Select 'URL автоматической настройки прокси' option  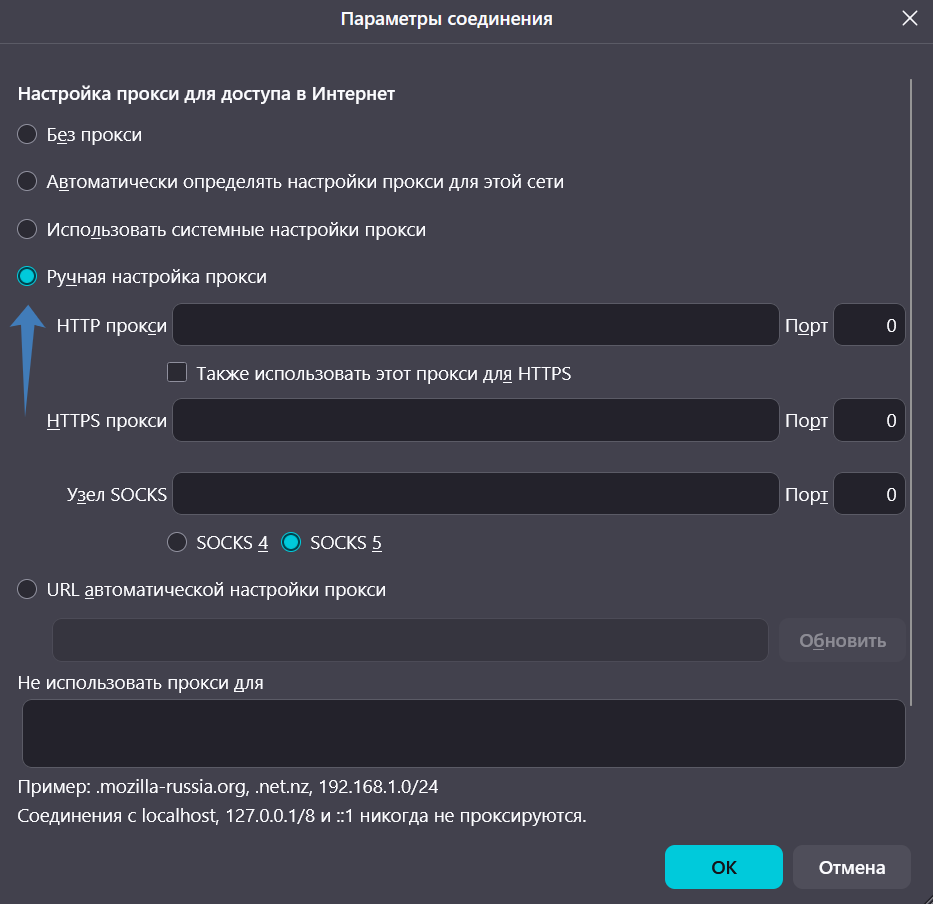(x=28, y=590)
